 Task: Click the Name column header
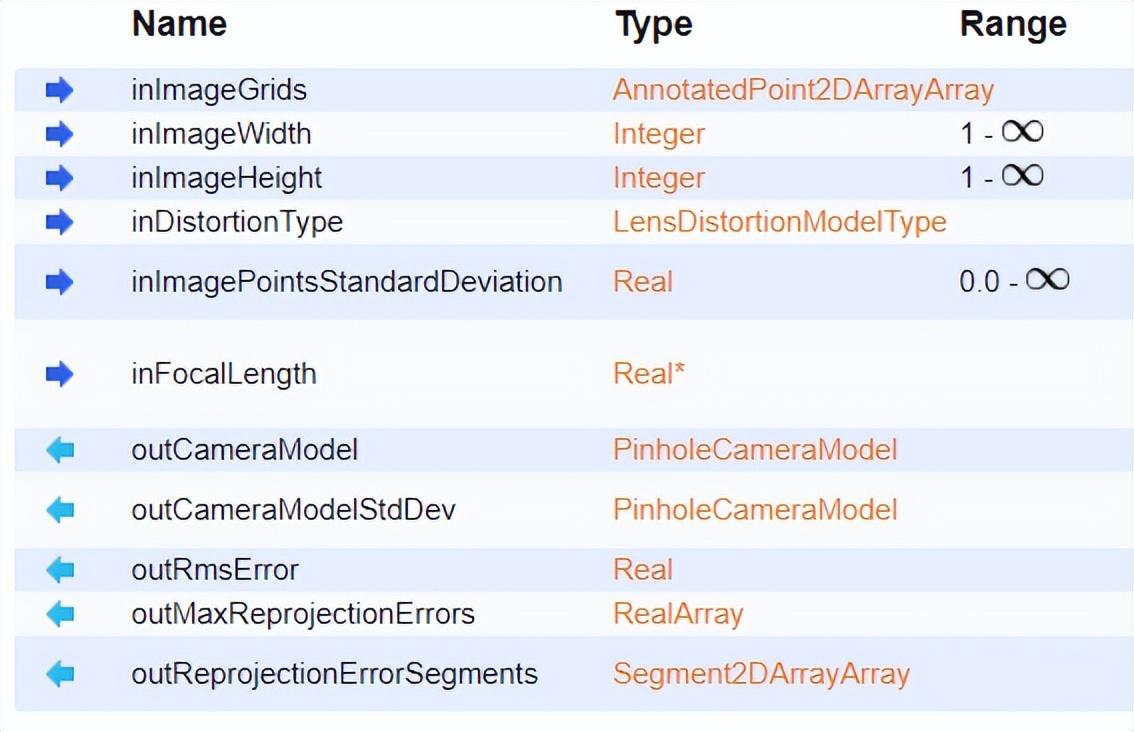[179, 25]
